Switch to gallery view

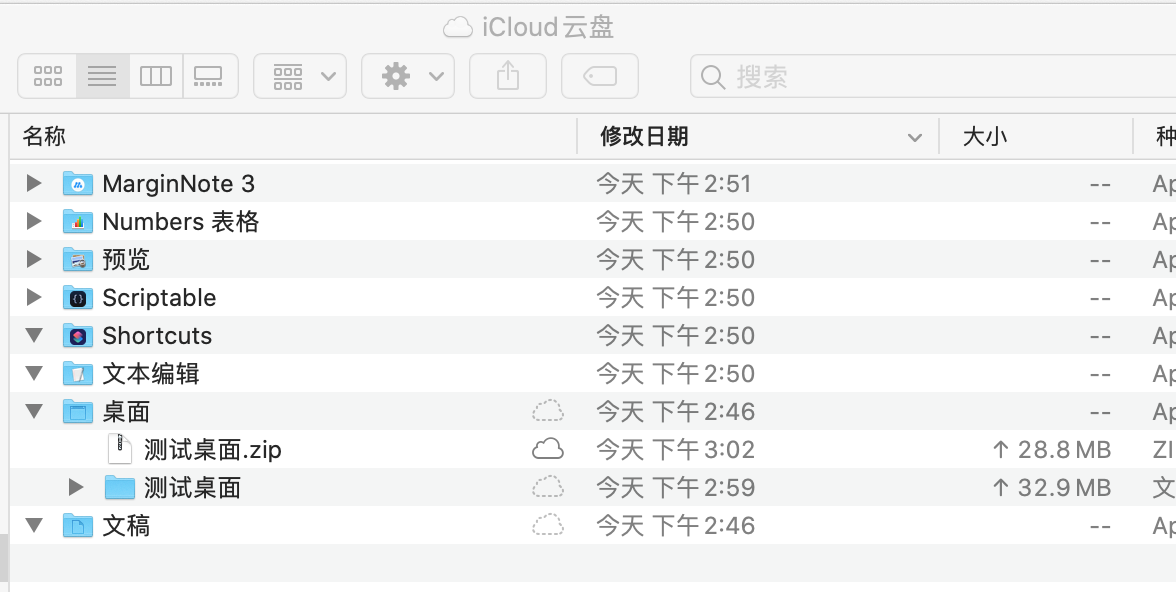[209, 76]
